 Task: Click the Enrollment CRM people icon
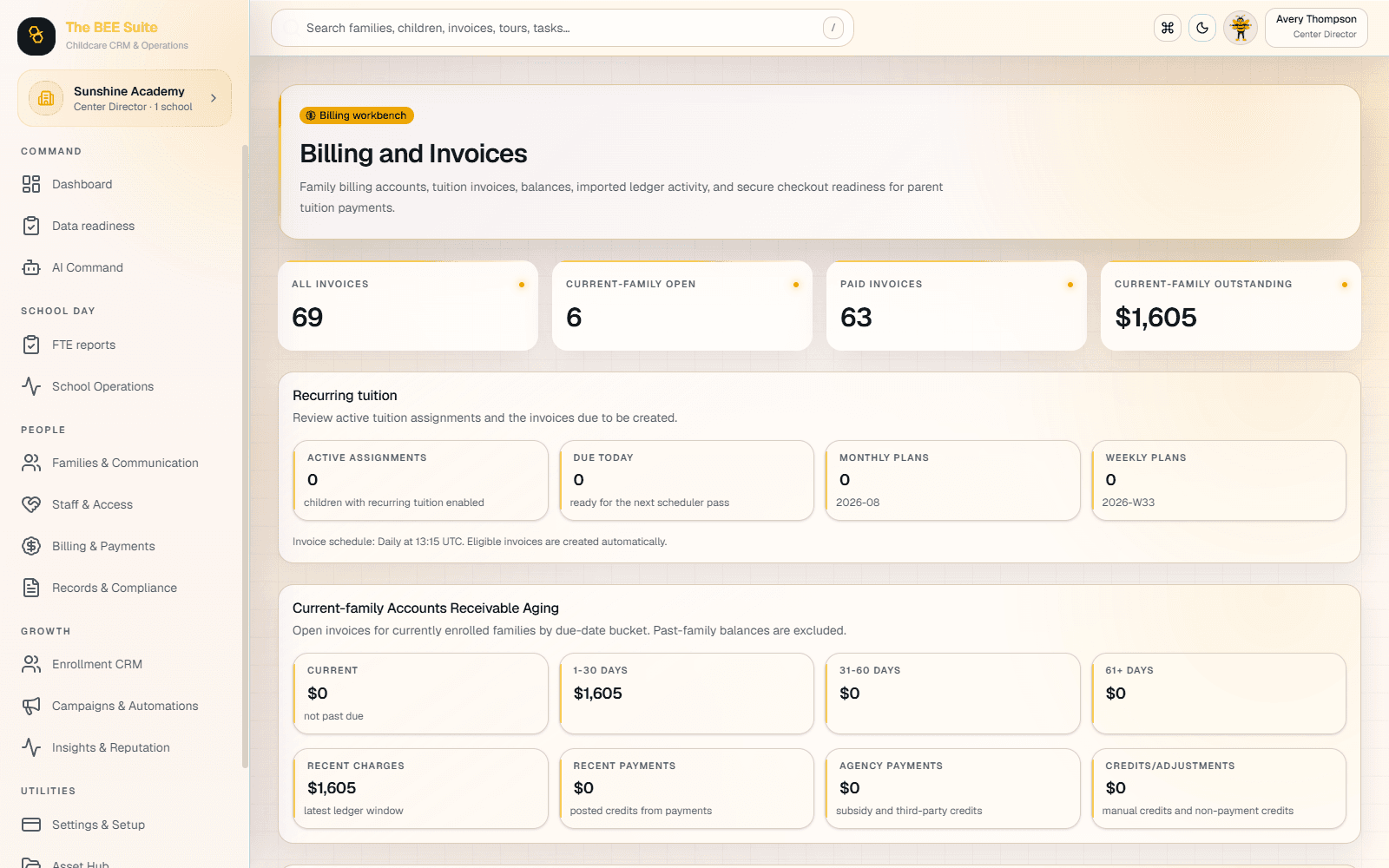click(31, 664)
